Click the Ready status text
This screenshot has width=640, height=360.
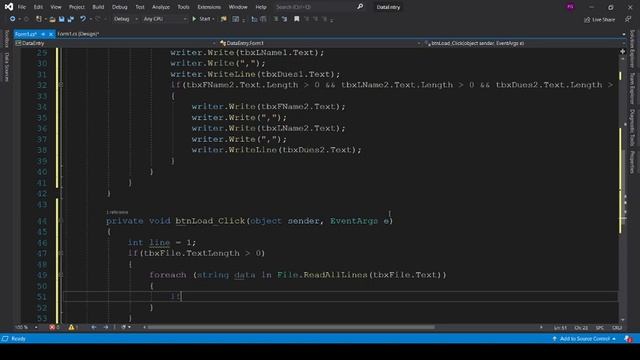pyautogui.click(x=18, y=339)
